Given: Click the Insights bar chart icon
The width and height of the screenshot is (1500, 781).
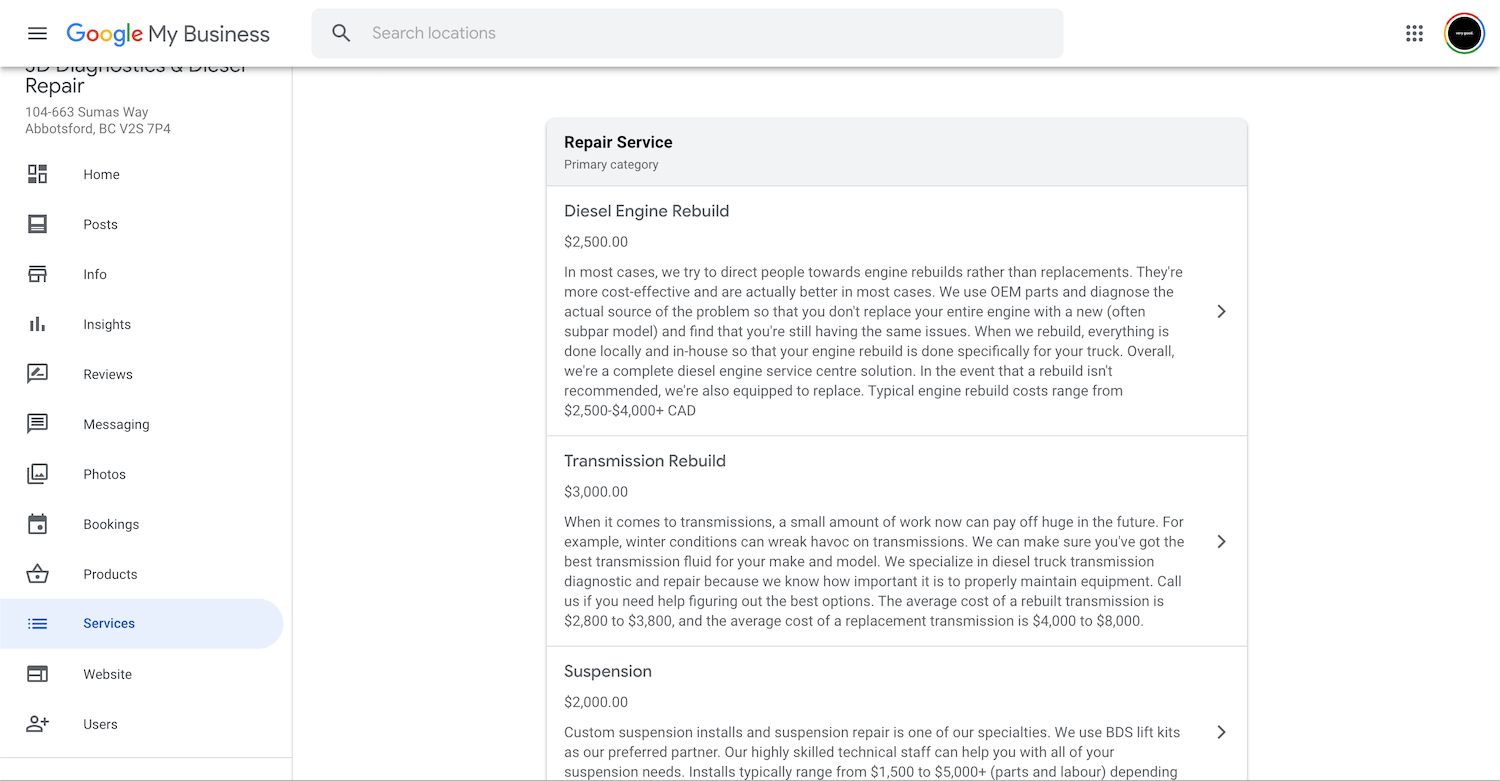Looking at the screenshot, I should (x=37, y=324).
